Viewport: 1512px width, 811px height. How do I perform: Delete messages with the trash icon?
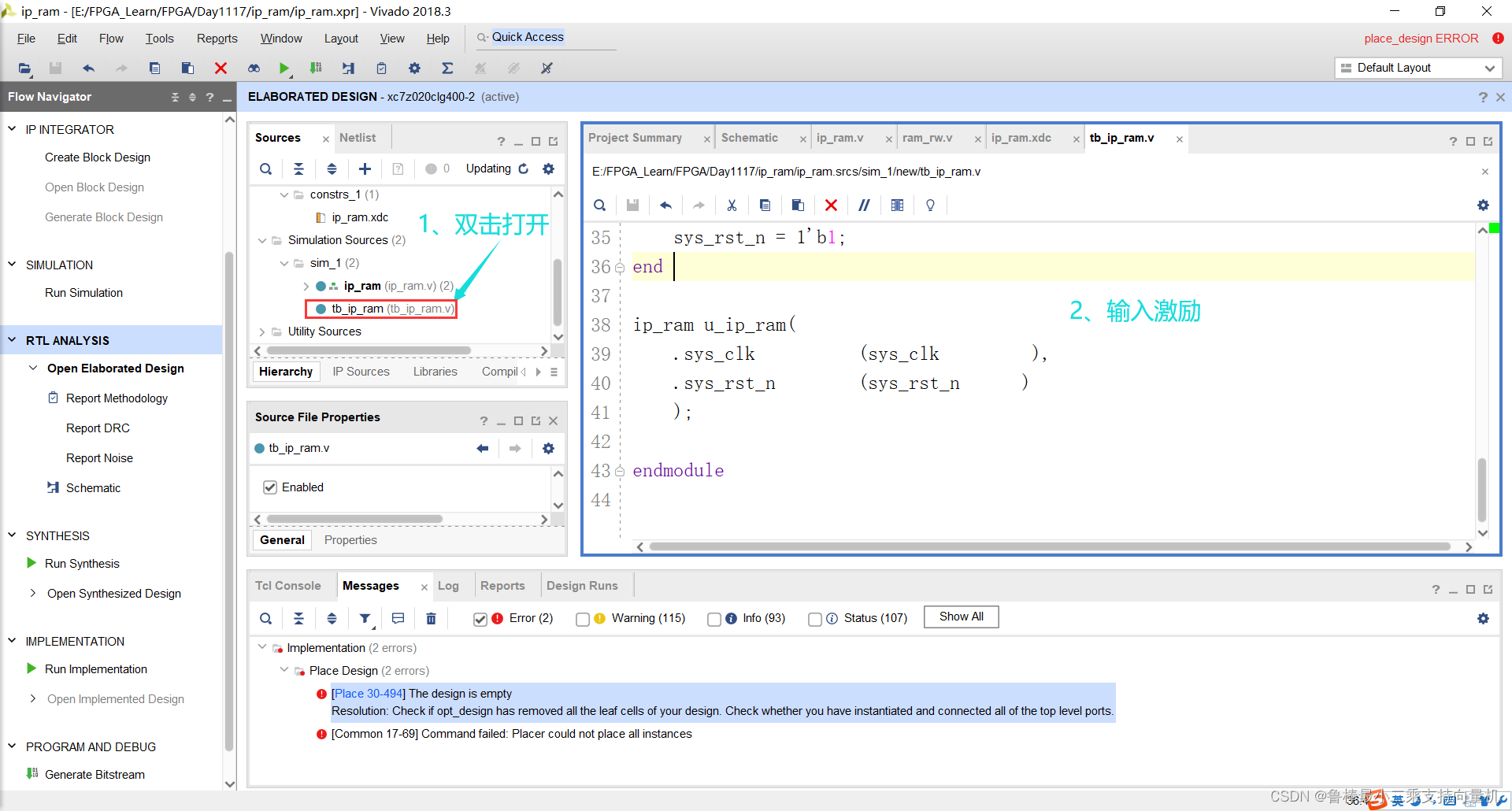[431, 619]
